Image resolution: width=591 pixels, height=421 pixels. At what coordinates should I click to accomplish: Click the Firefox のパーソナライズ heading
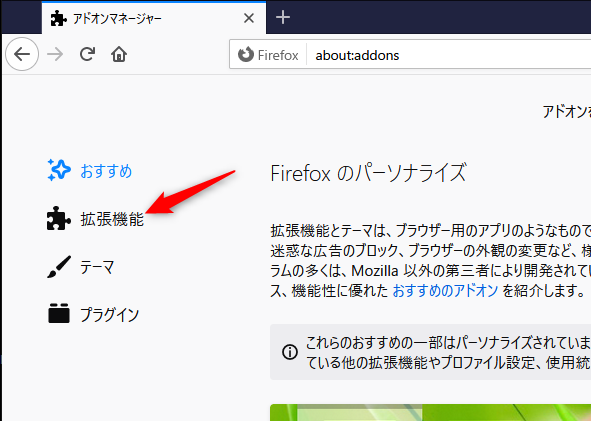[x=369, y=173]
